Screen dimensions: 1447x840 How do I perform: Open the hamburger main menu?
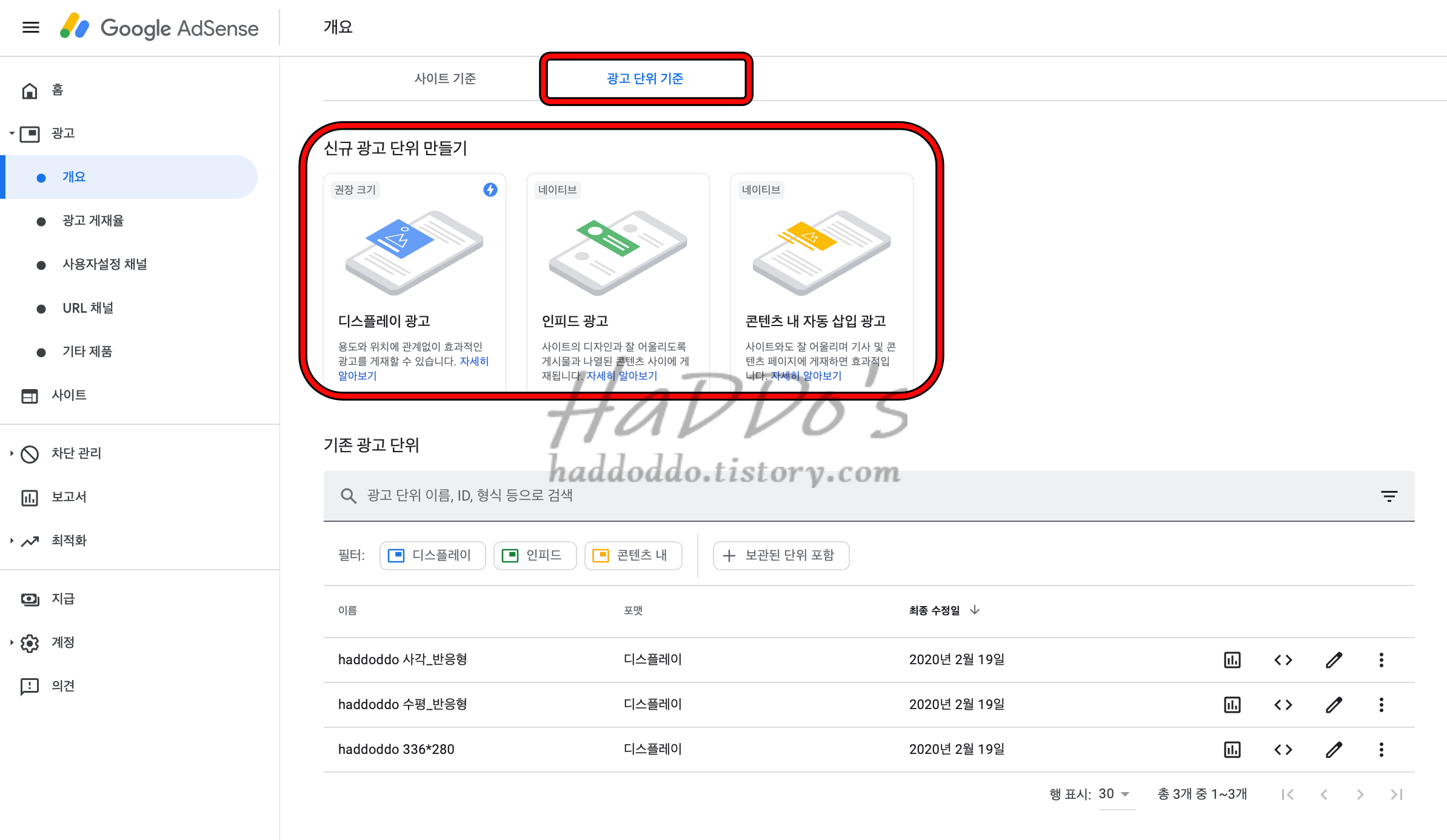pyautogui.click(x=31, y=27)
